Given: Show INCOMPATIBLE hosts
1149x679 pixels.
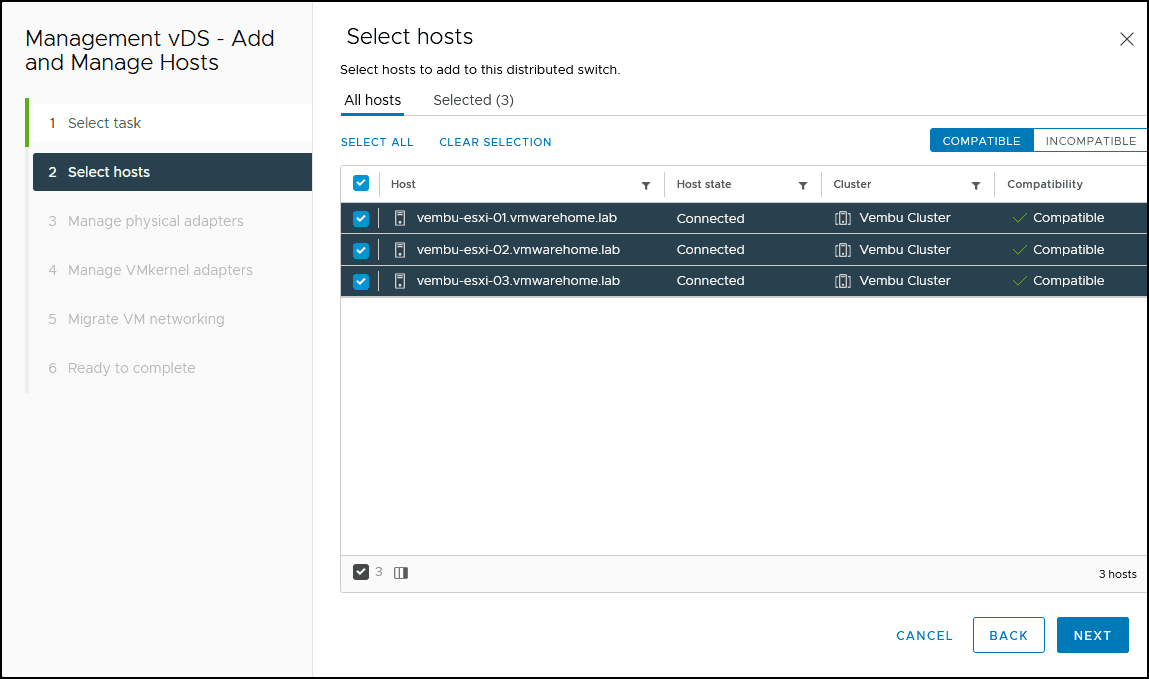Looking at the screenshot, I should 1090,141.
